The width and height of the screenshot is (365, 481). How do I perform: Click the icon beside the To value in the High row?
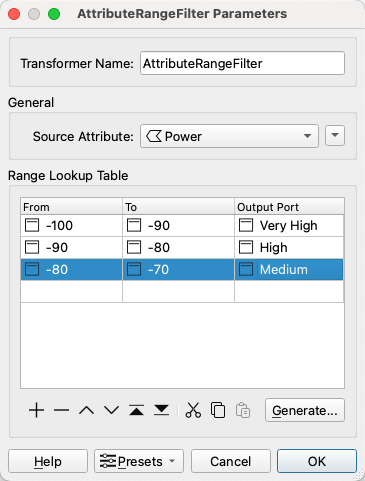[134, 247]
